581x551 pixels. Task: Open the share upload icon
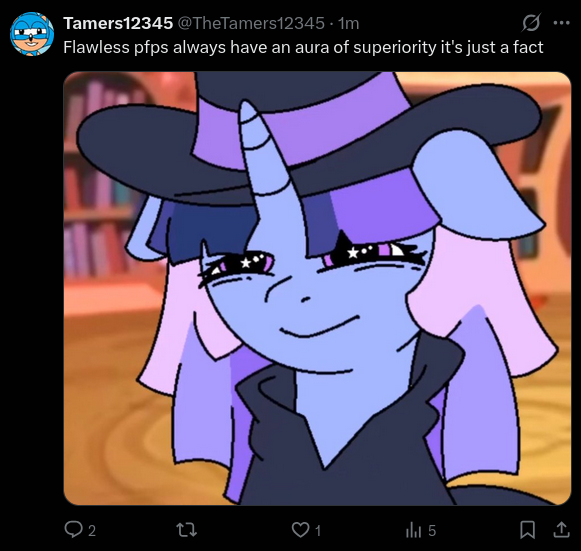(561, 530)
